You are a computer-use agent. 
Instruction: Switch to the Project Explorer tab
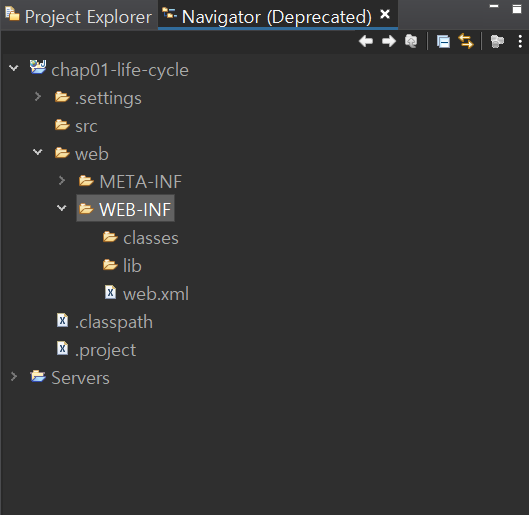coord(79,16)
